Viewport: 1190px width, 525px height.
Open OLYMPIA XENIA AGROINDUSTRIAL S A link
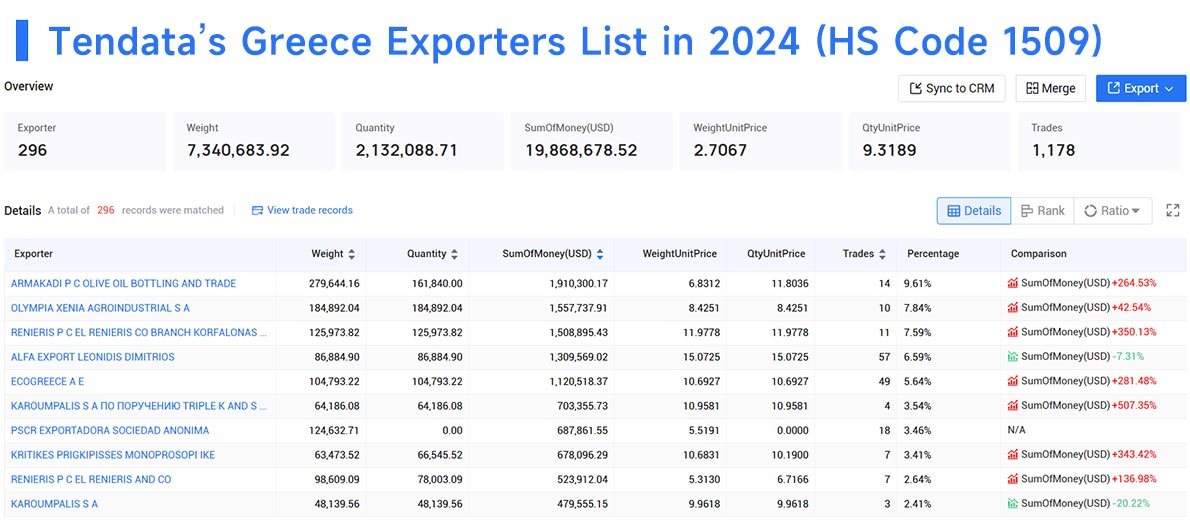click(100, 308)
